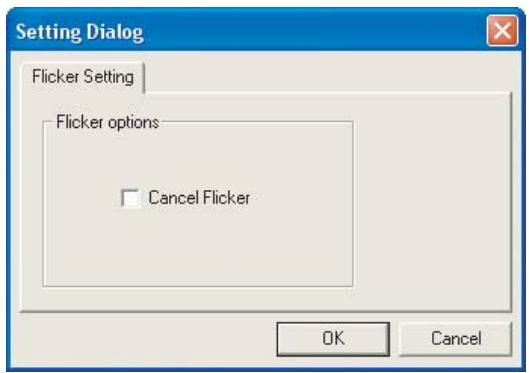Click the OK text on the default button
This screenshot has width=529, height=373.
(x=333, y=338)
